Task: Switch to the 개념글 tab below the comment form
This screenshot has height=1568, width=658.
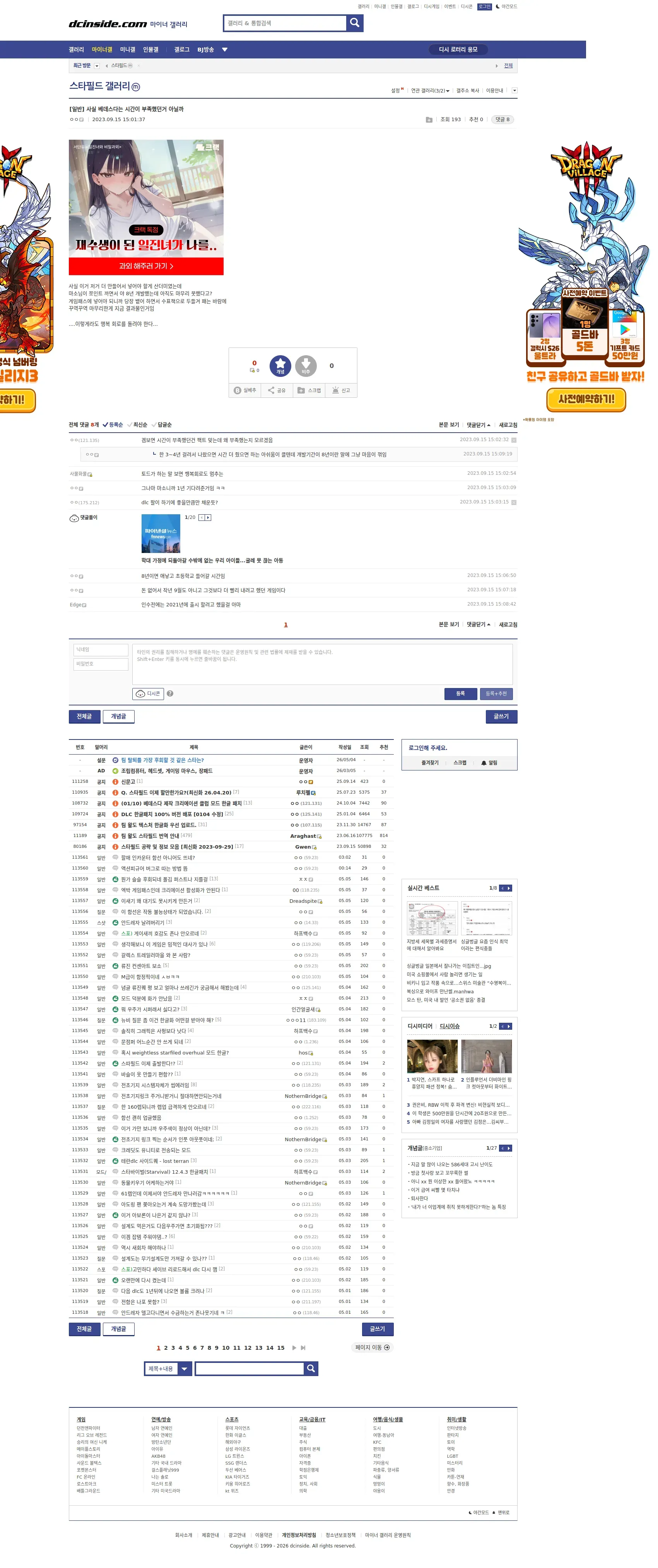Action: [119, 716]
